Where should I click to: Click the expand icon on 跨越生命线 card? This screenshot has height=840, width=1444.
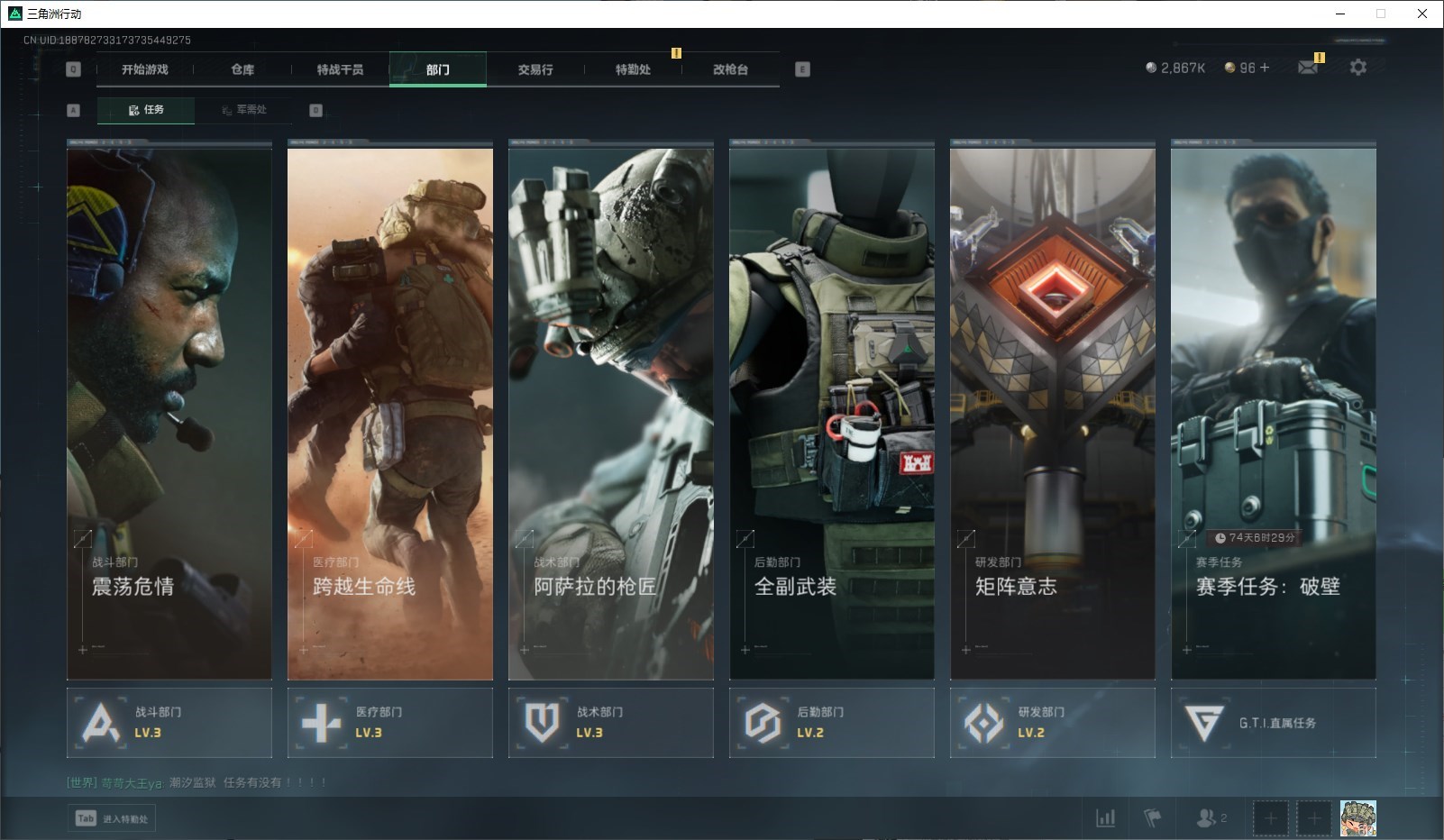pos(304,539)
